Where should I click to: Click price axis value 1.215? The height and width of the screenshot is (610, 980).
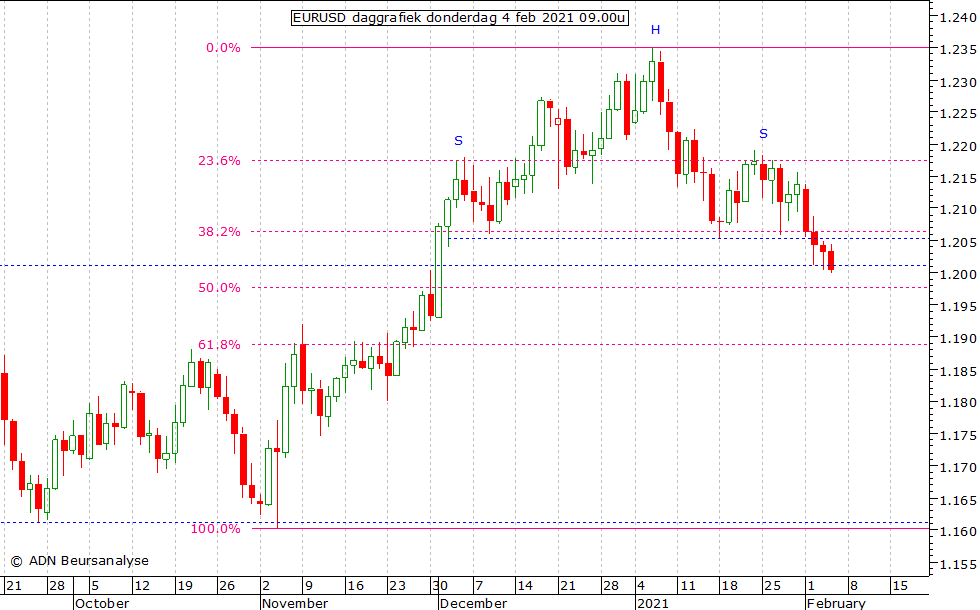[x=959, y=178]
